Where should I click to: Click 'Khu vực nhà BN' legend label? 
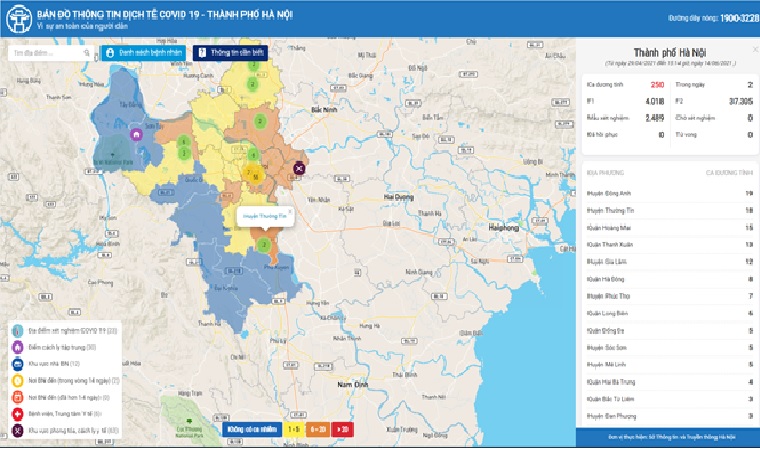coord(54,364)
